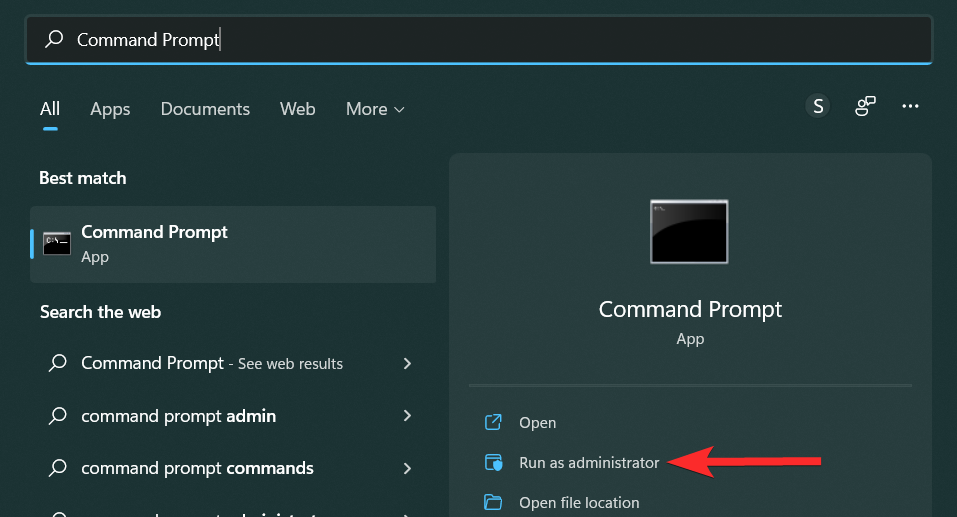
Task: Expand the 'Command Prompt - See web results' arrow
Action: click(x=407, y=364)
